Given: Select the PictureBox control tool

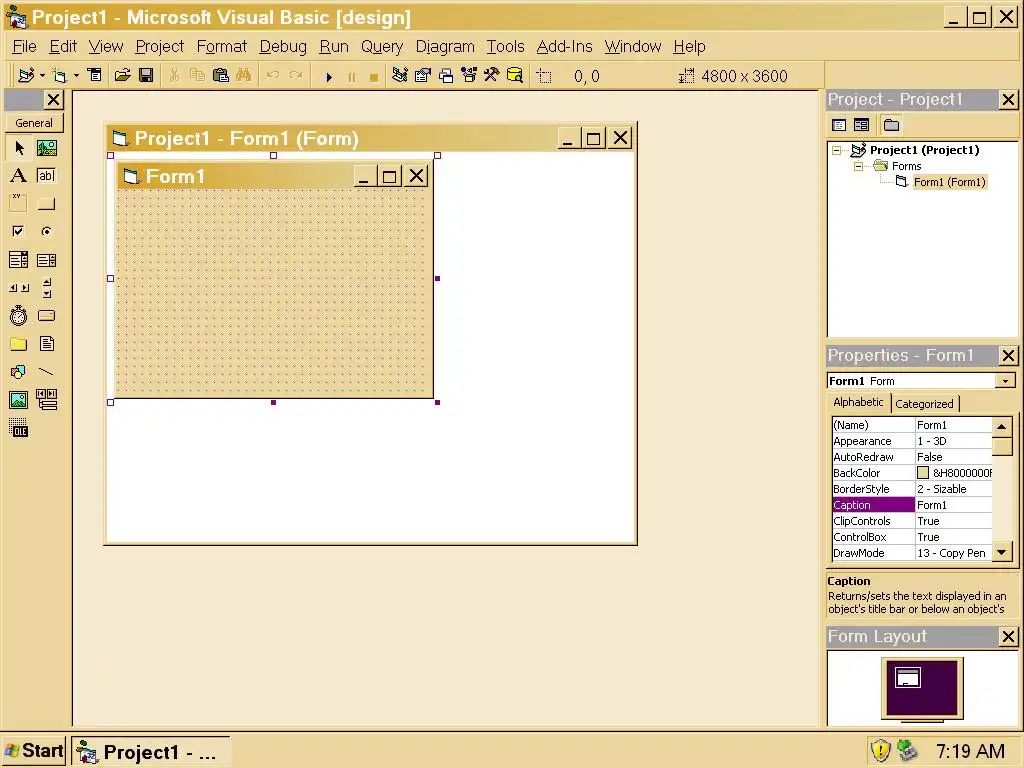Looking at the screenshot, I should click(46, 148).
